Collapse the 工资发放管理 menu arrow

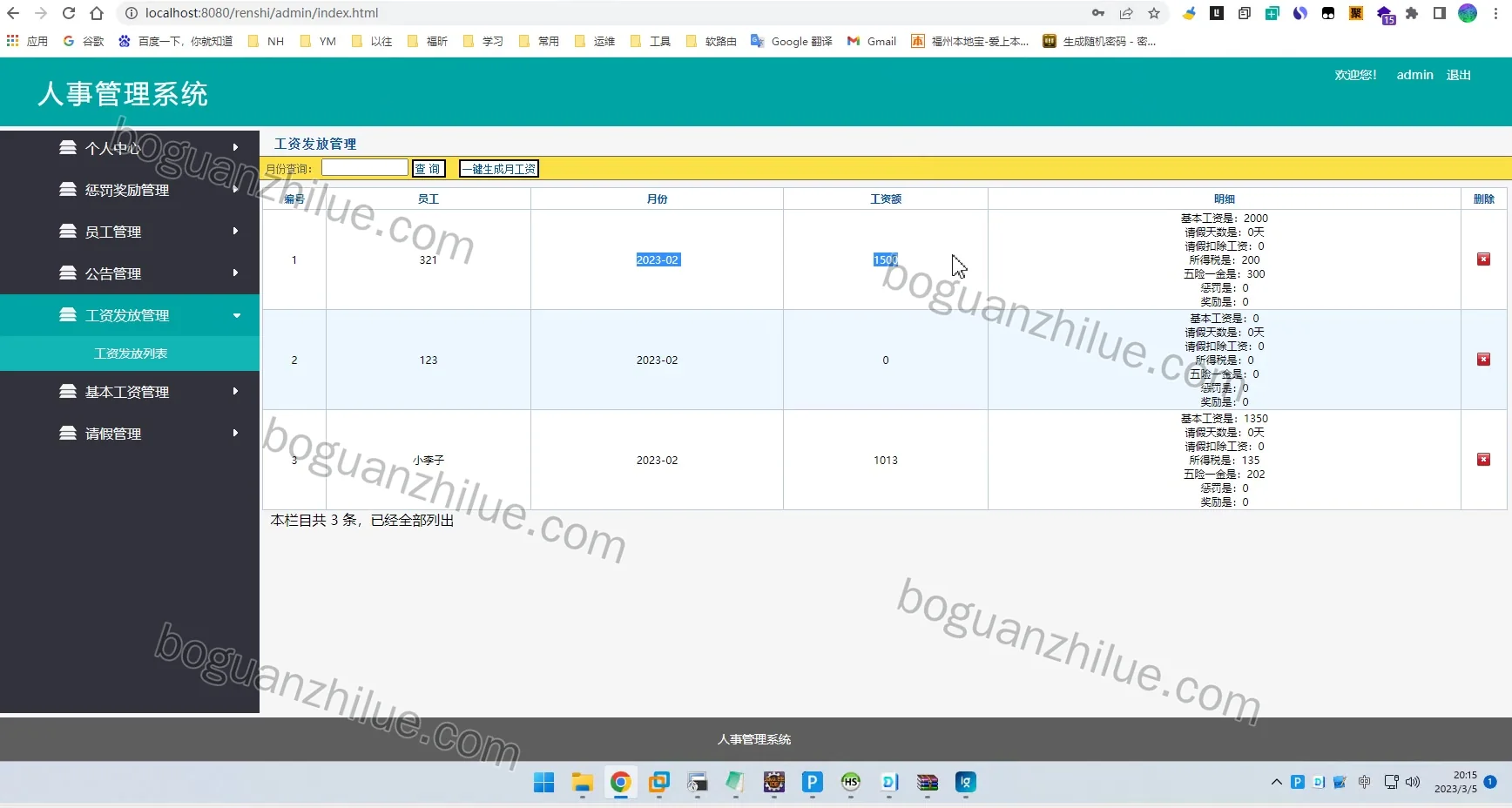(x=237, y=315)
